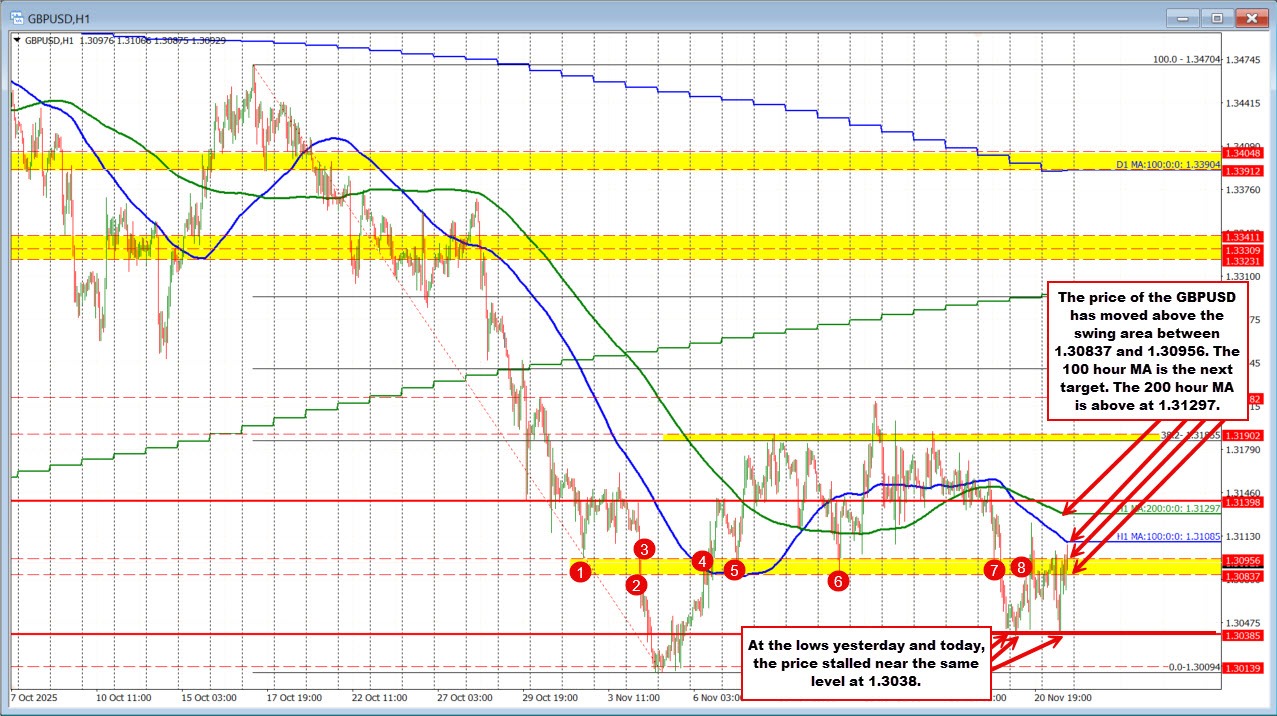Select red marker 8 beside marker 7

pos(1021,566)
